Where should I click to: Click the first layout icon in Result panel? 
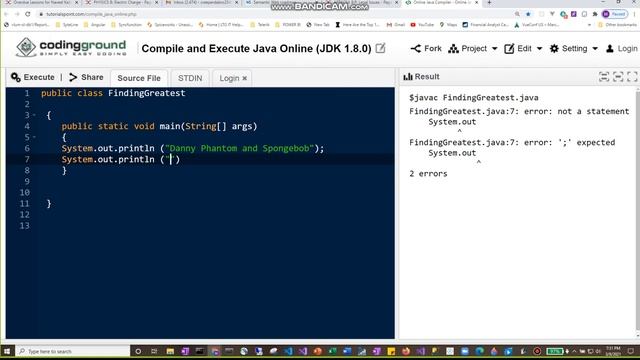pos(604,76)
